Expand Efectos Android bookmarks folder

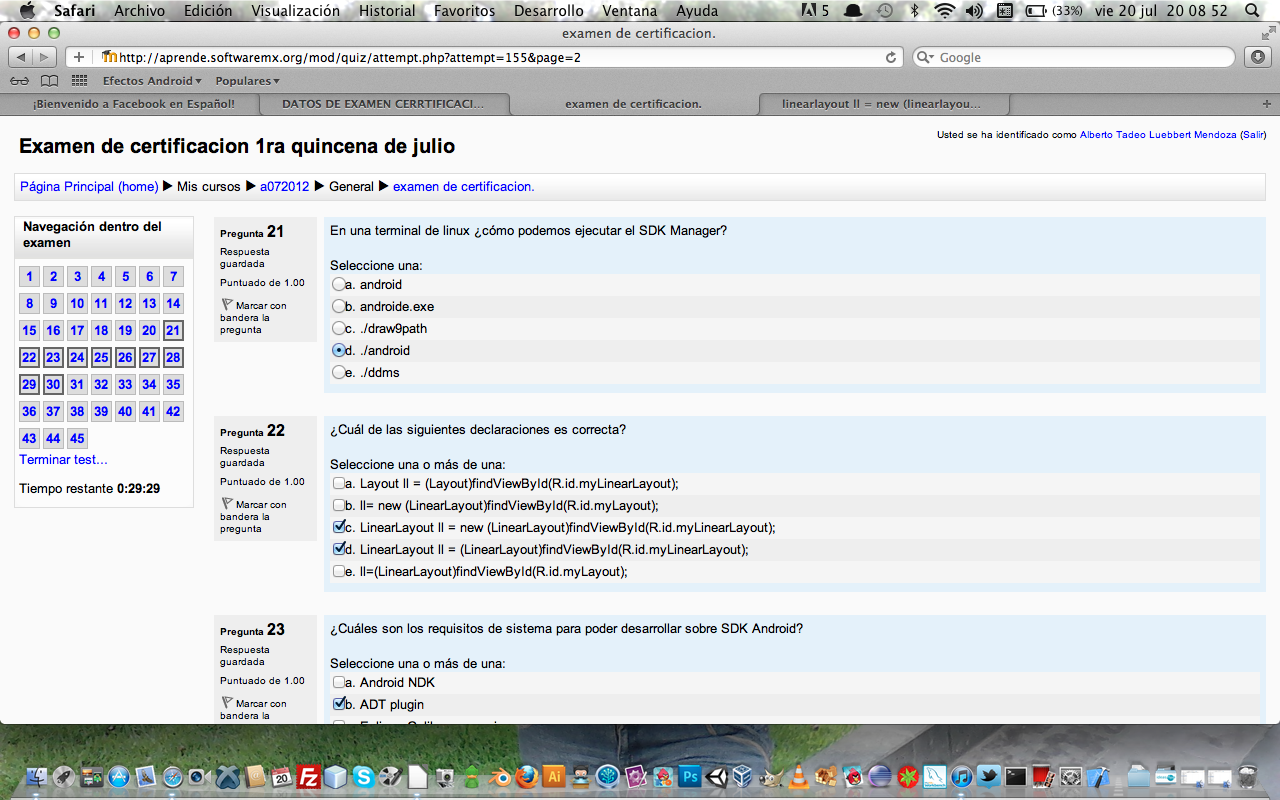[x=152, y=80]
